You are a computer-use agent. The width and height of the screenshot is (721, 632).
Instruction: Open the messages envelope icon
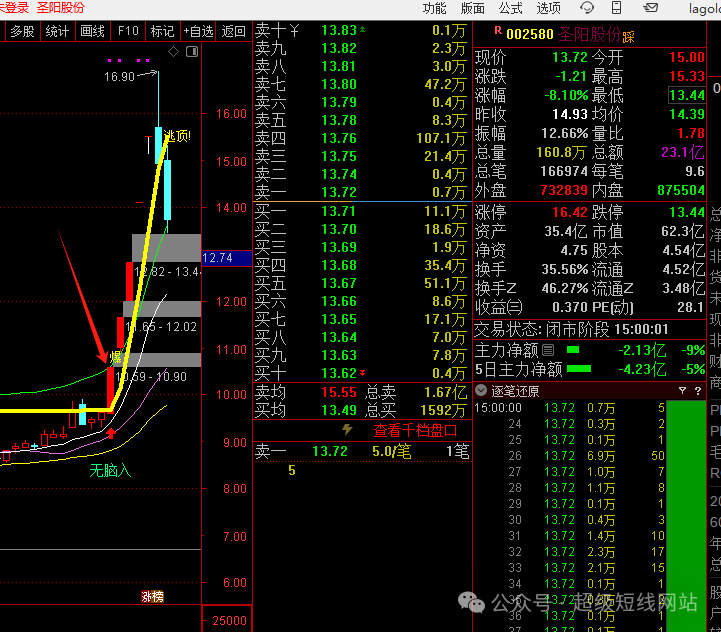coord(650,7)
